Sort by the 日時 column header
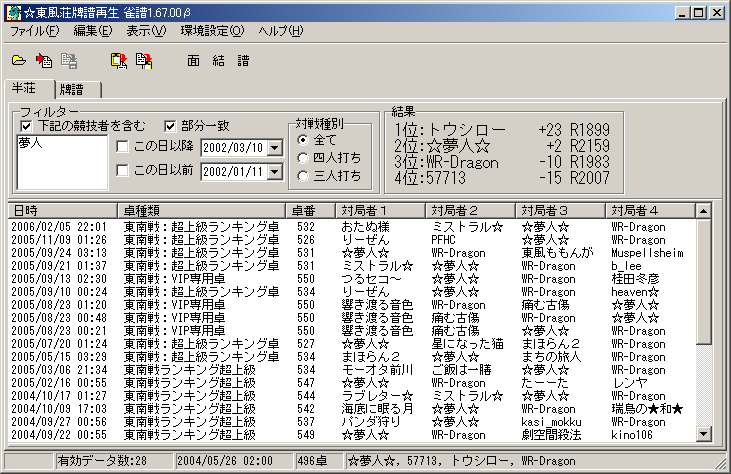Image resolution: width=731 pixels, height=474 pixels. pos(63,210)
